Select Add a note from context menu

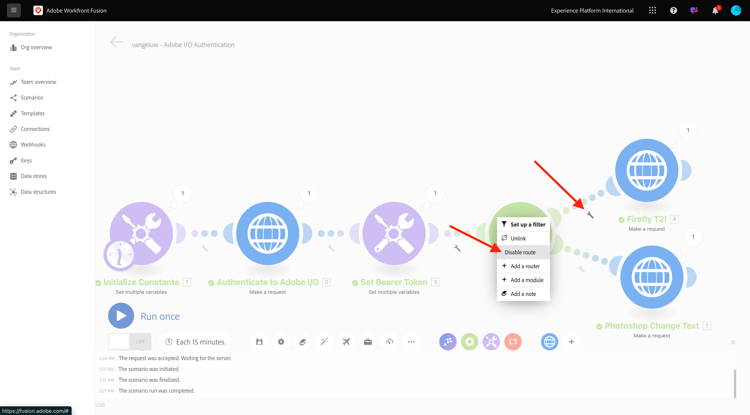(523, 294)
